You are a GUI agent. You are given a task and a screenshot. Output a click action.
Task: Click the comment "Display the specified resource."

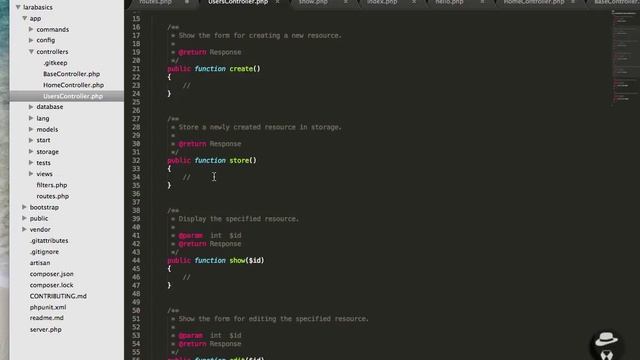(238, 219)
